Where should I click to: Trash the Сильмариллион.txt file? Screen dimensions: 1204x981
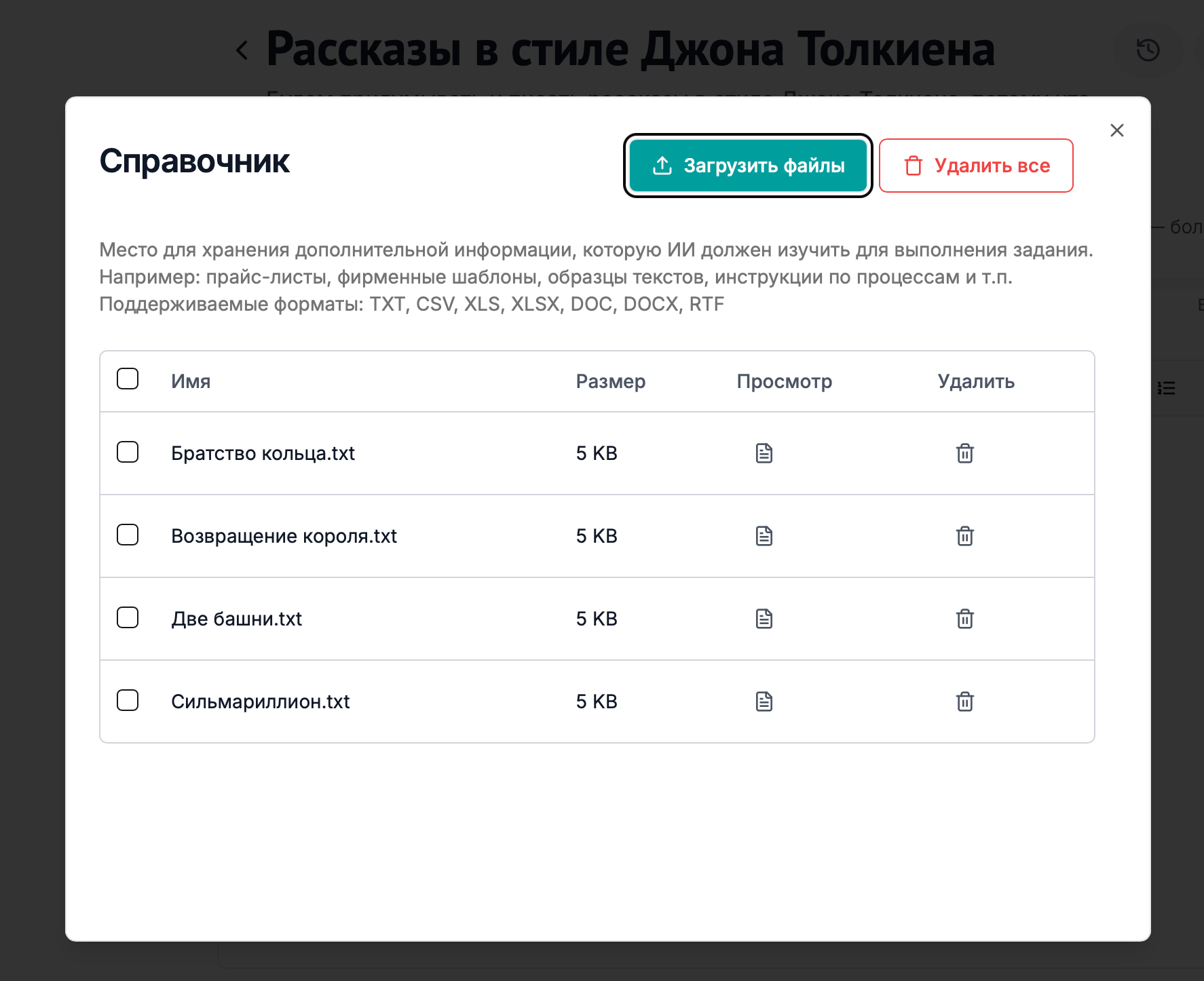[964, 701]
